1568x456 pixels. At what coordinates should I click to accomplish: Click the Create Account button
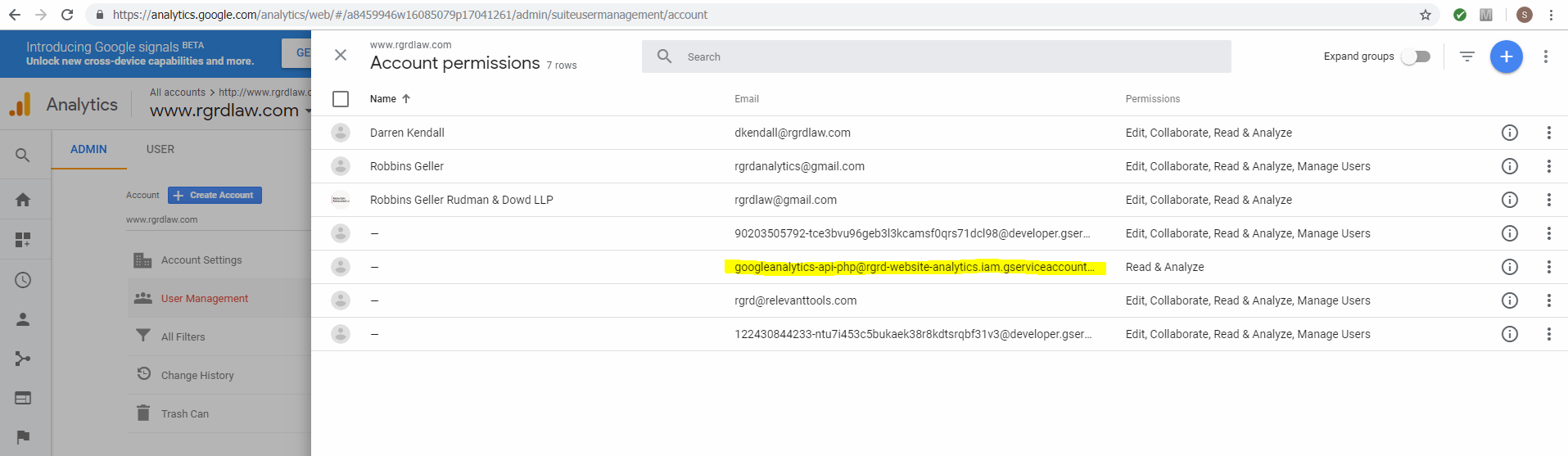(215, 195)
